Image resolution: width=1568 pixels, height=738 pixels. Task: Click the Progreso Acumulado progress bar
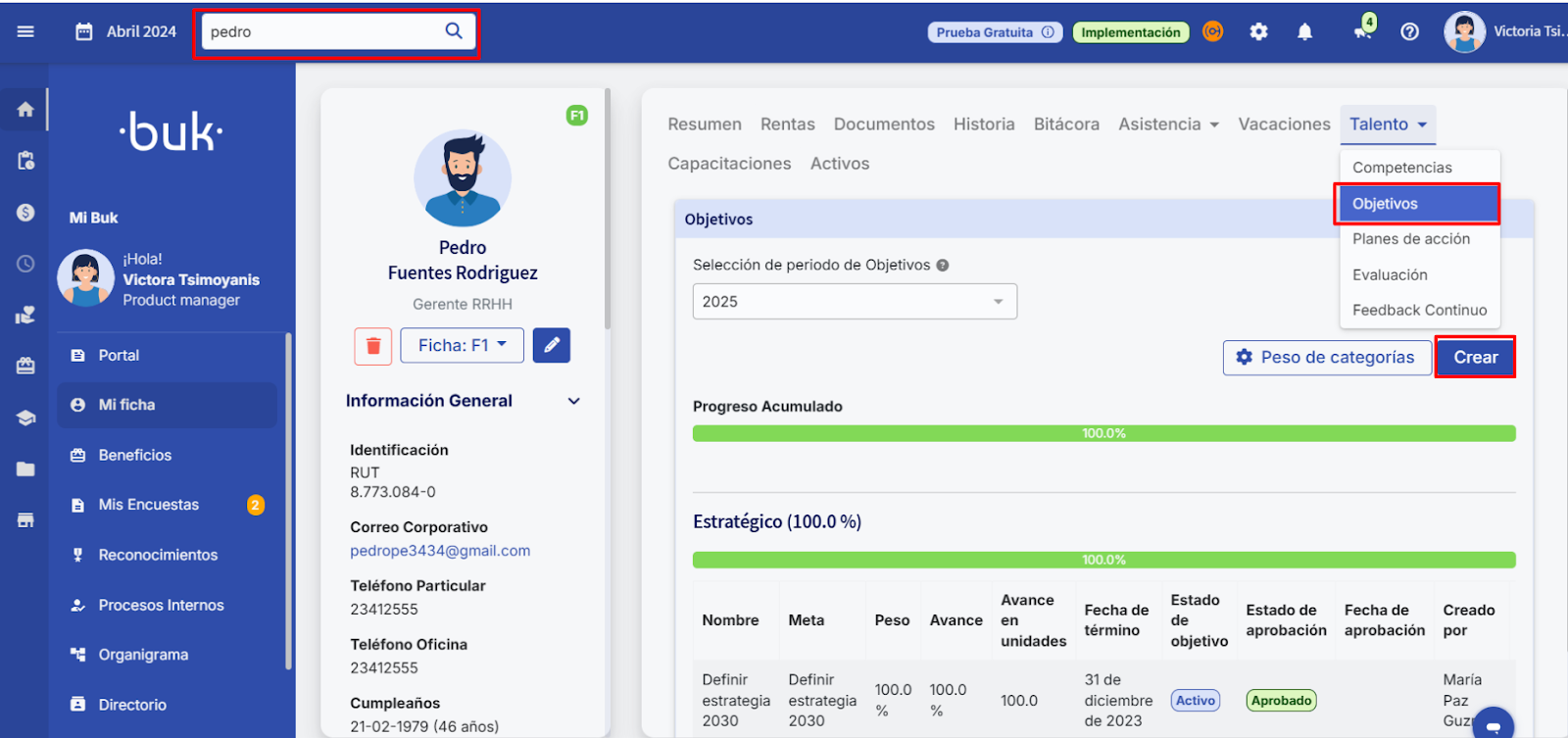click(x=1103, y=433)
